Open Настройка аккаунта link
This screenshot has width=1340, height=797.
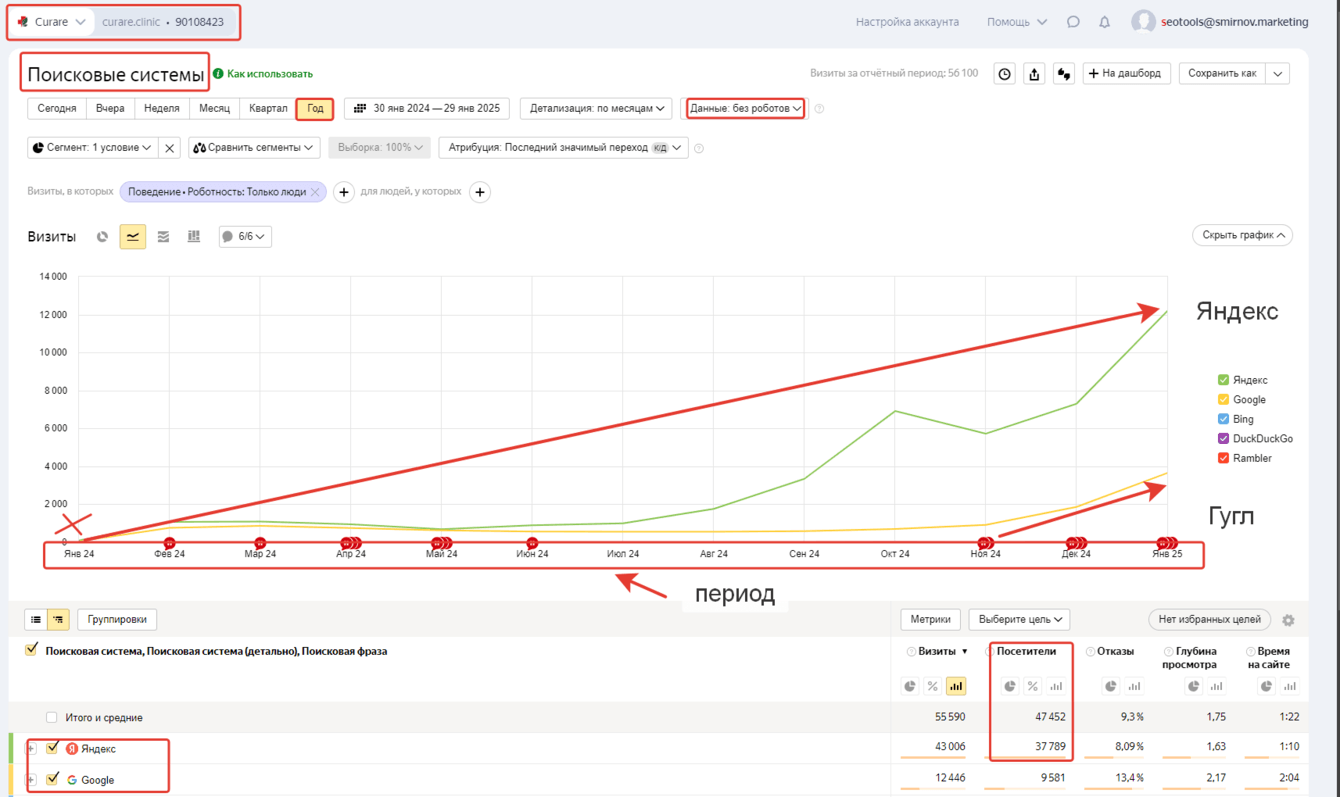click(x=907, y=22)
